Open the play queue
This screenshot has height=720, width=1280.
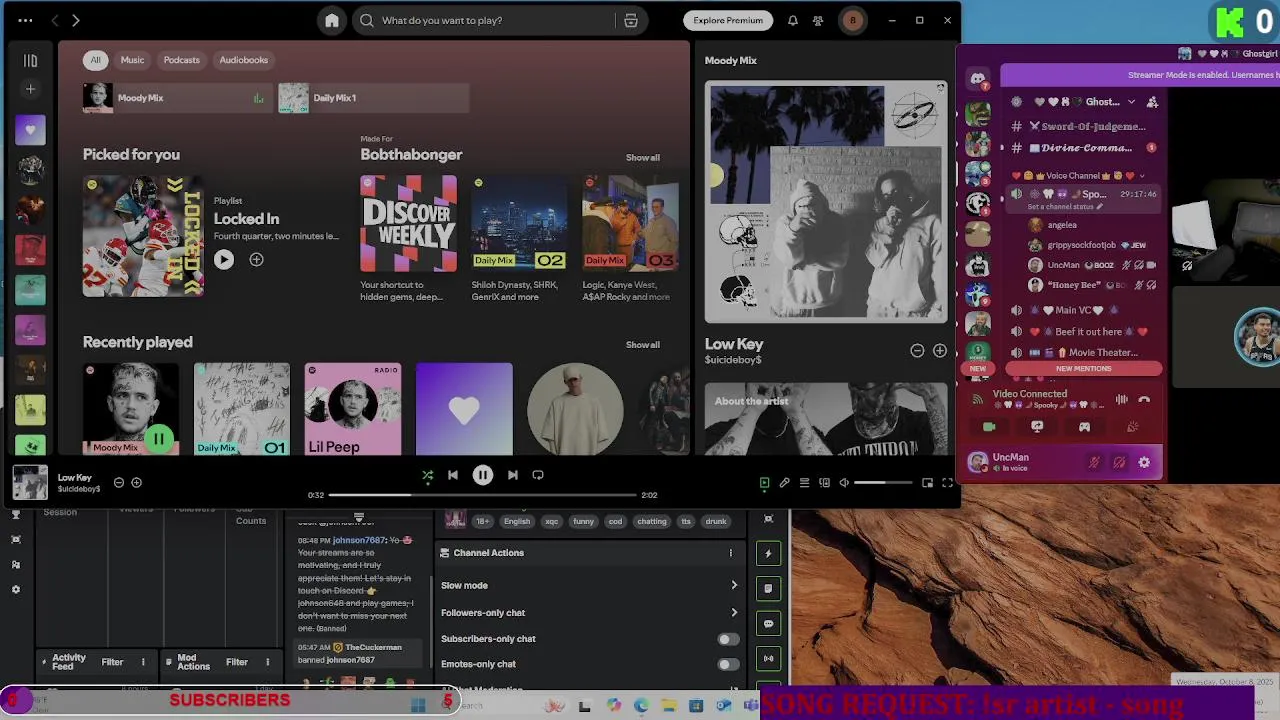pos(804,483)
